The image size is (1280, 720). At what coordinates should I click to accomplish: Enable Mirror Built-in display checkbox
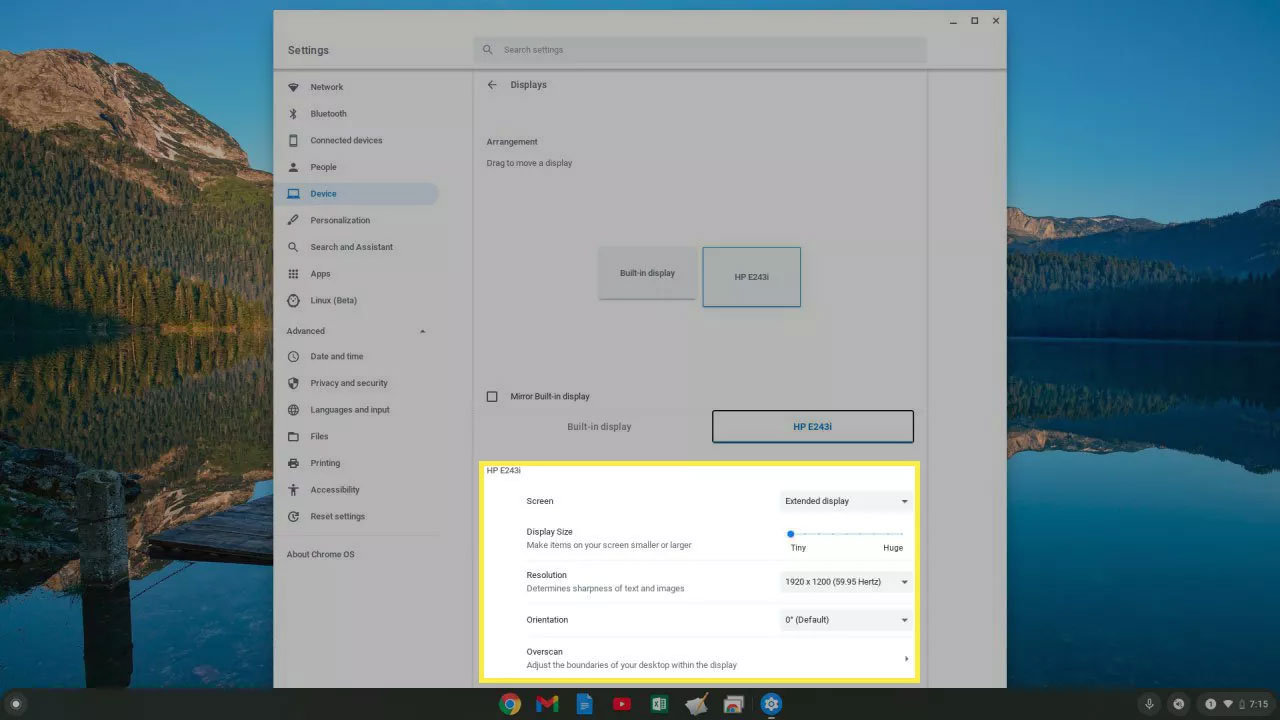point(492,397)
